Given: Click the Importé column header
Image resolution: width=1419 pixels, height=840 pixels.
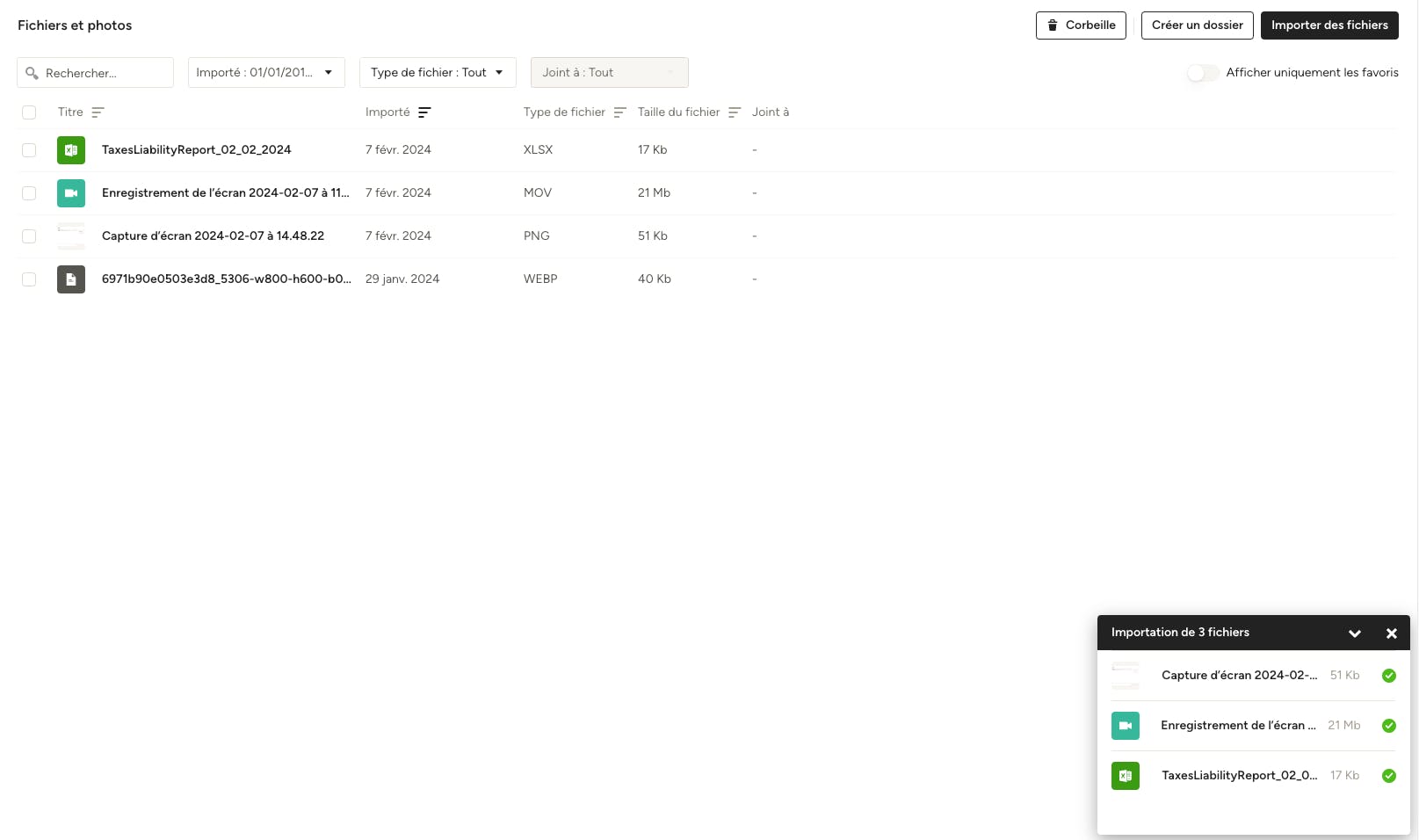Looking at the screenshot, I should click(387, 112).
